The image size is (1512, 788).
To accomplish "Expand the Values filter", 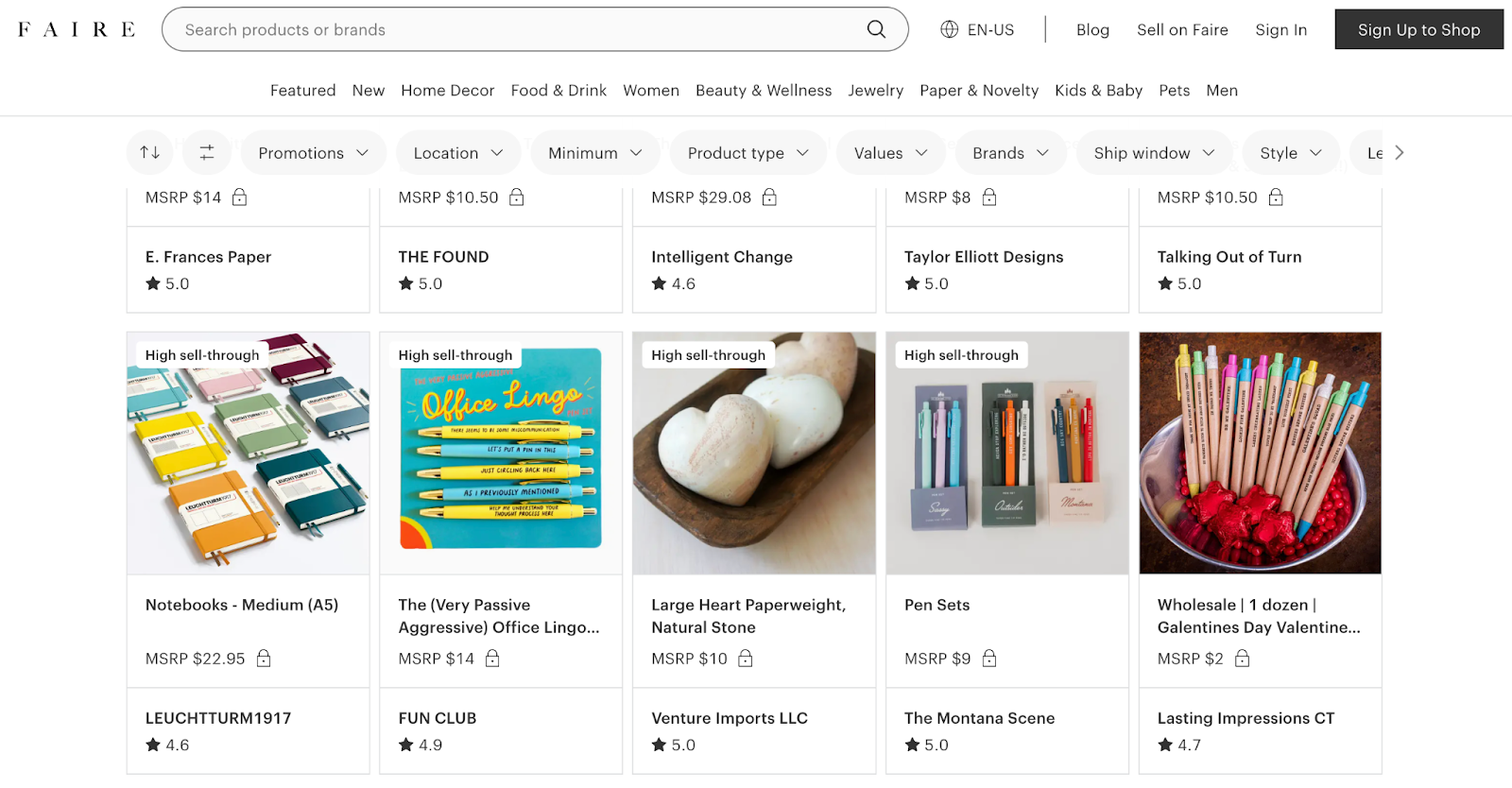I will (x=890, y=152).
